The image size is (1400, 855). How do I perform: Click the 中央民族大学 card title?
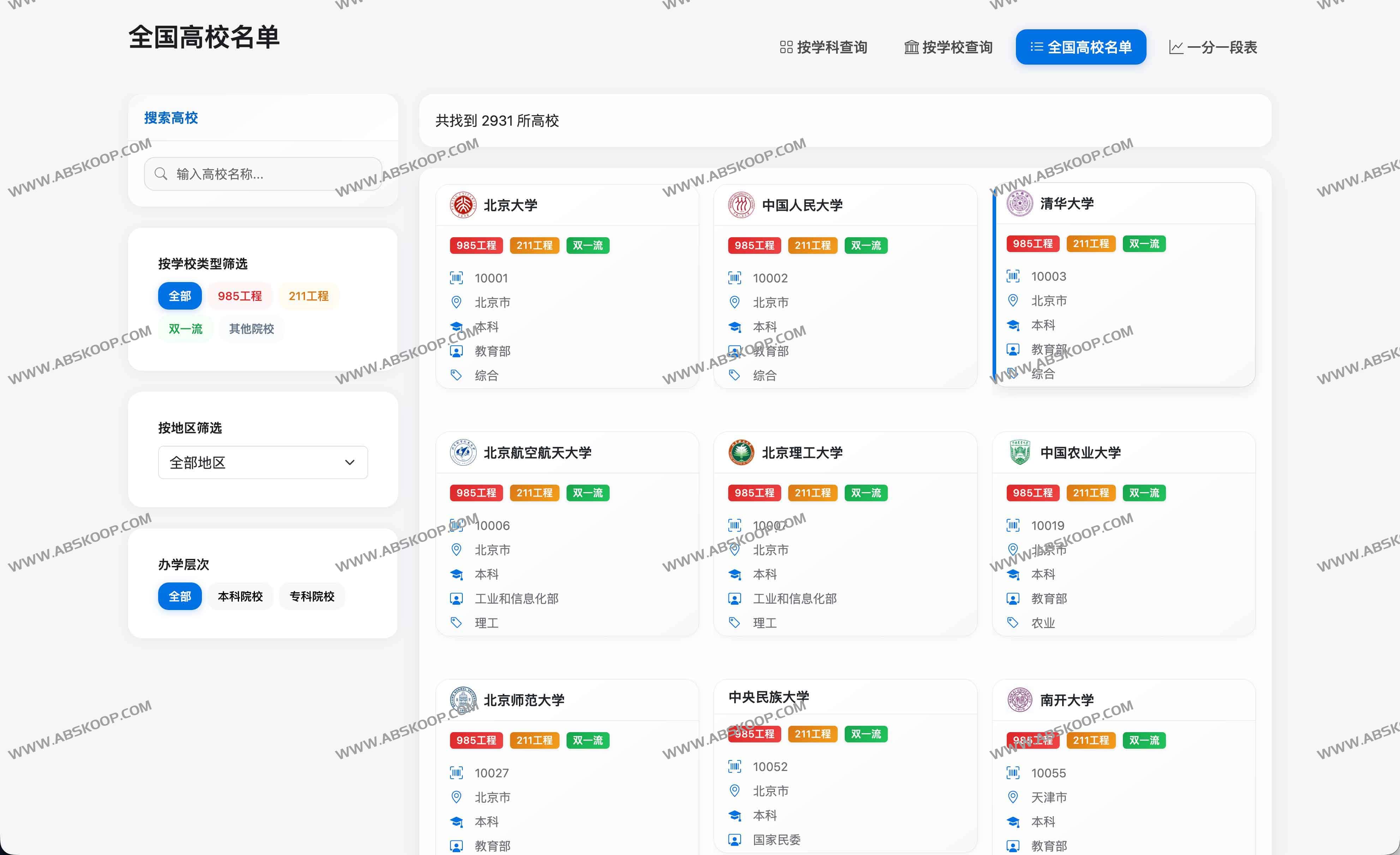(x=769, y=697)
